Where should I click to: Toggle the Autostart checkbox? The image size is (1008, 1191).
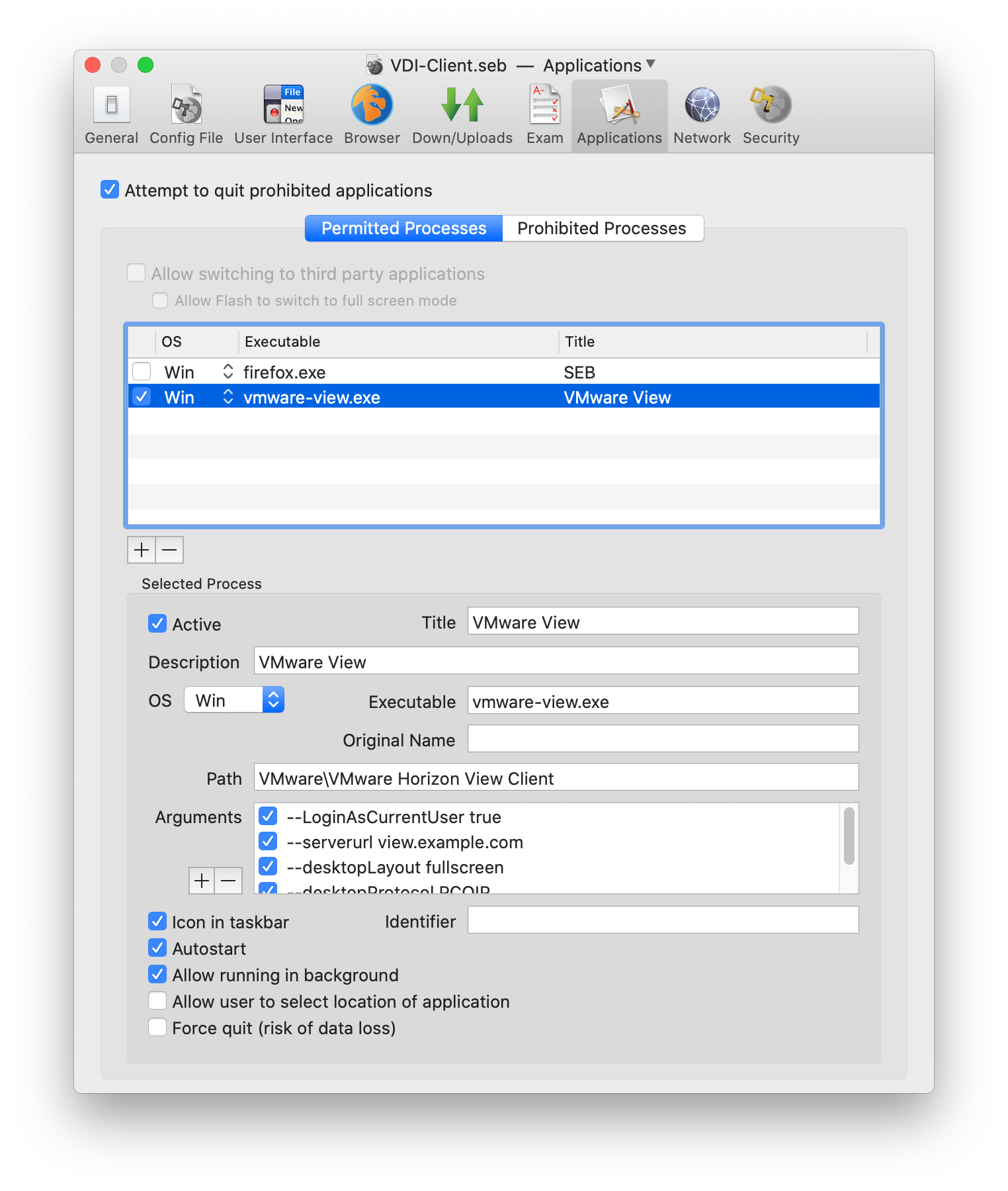tap(157, 948)
